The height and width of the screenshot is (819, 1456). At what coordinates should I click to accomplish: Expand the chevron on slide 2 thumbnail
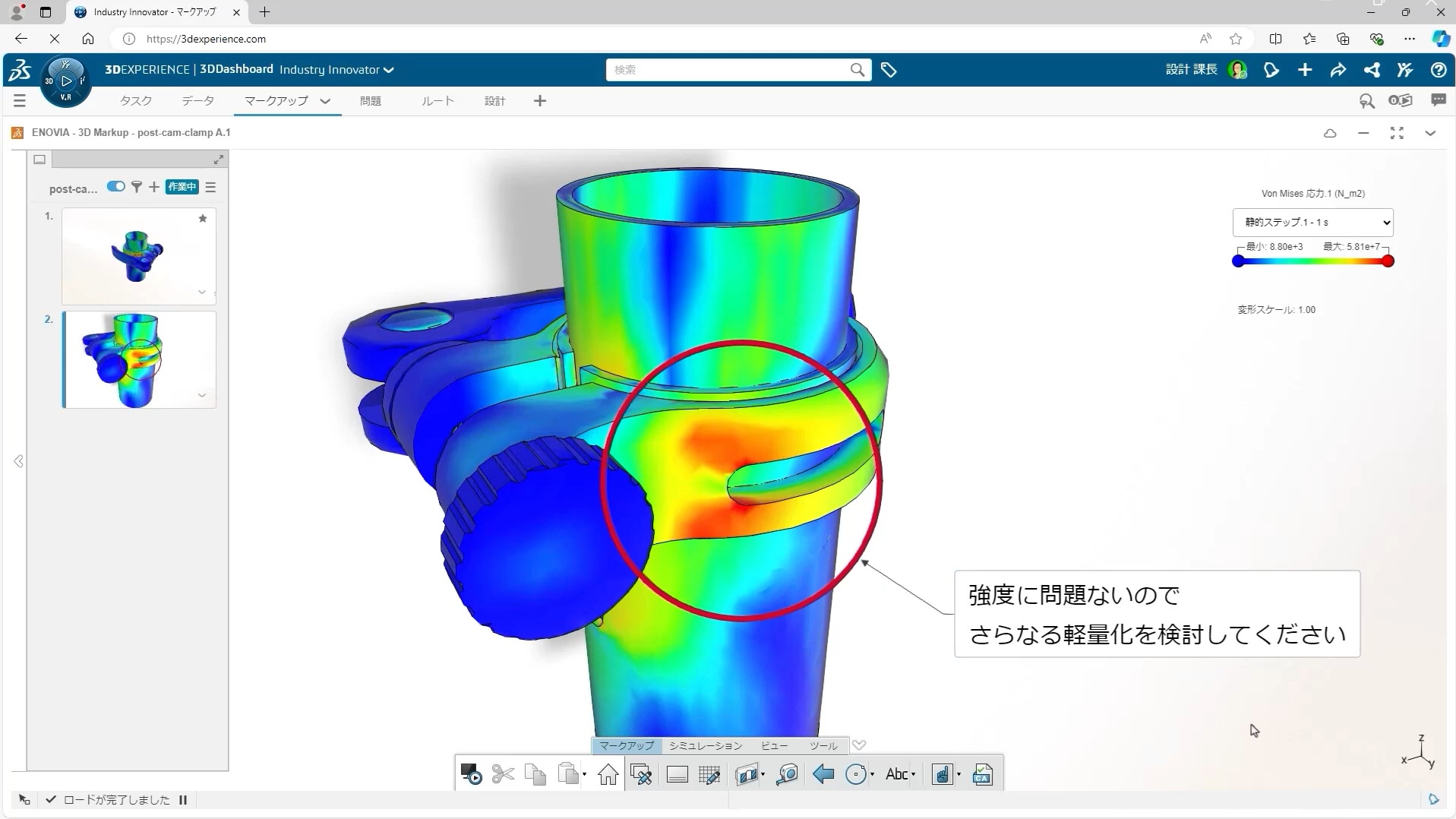(202, 395)
